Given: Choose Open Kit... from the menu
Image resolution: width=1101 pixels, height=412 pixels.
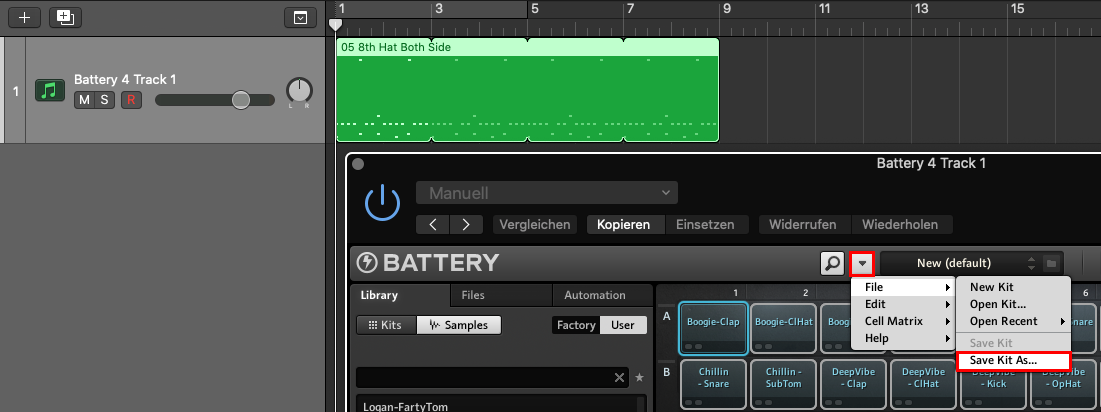Looking at the screenshot, I should [1013, 304].
